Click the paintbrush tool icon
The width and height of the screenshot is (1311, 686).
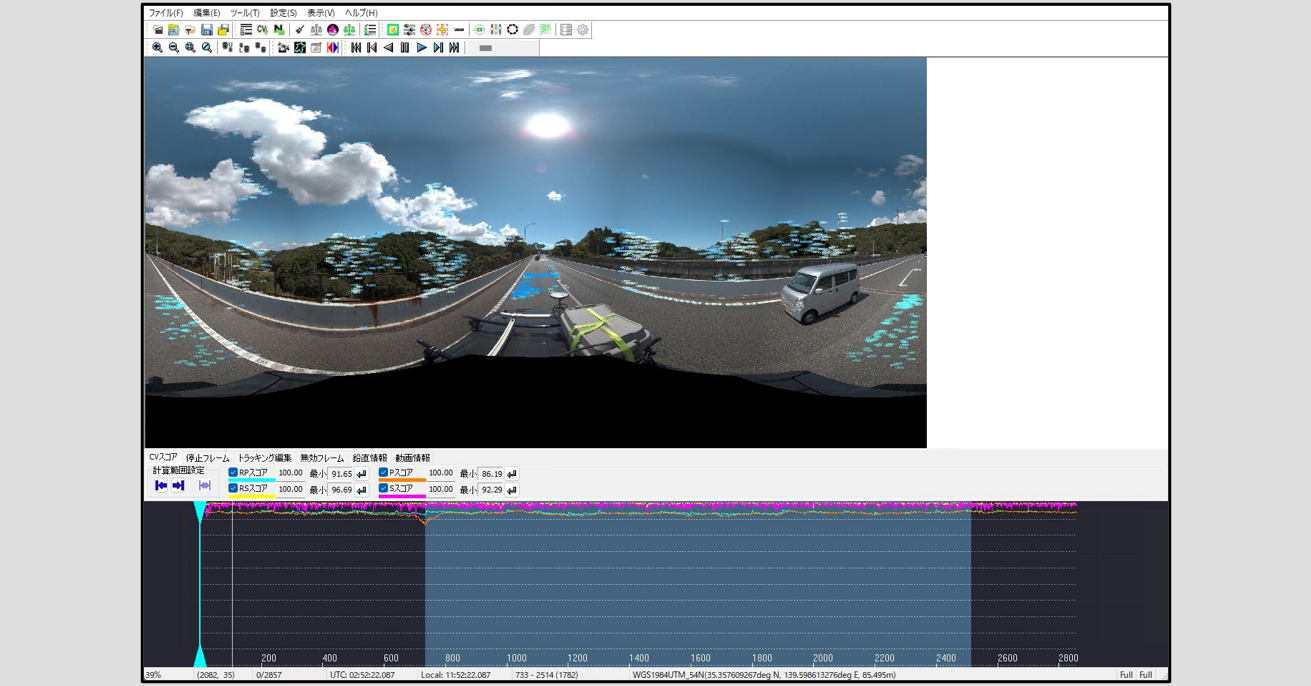(299, 30)
